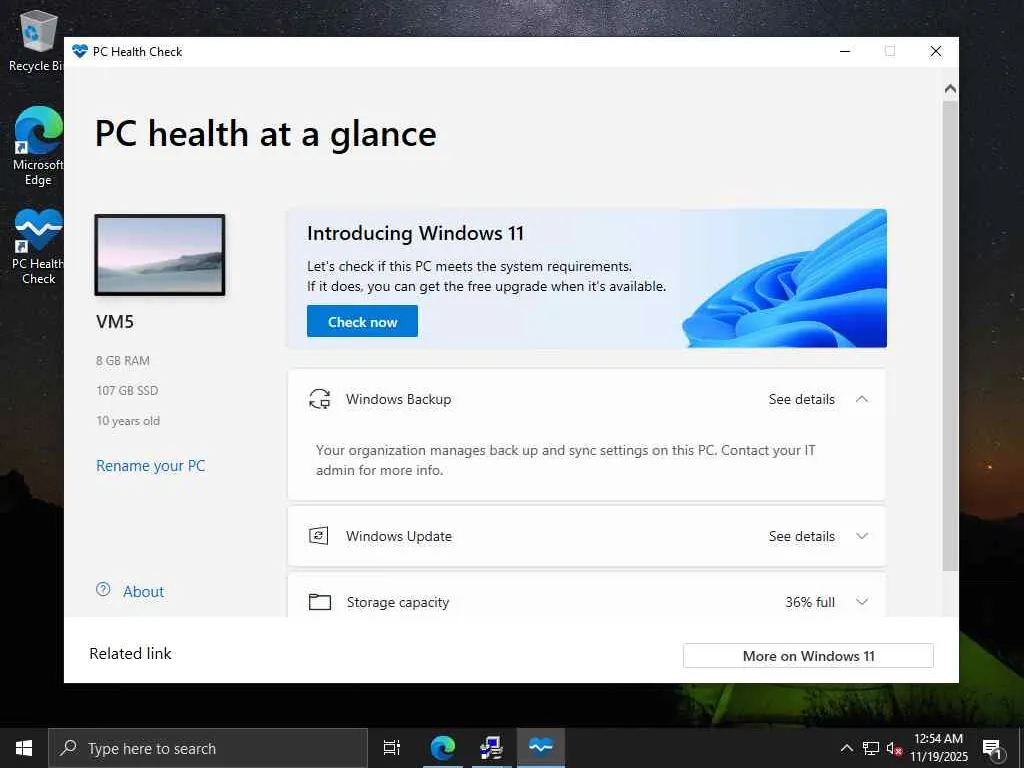The width and height of the screenshot is (1024, 768).
Task: Click the PC wallpaper thumbnail image
Action: [160, 255]
